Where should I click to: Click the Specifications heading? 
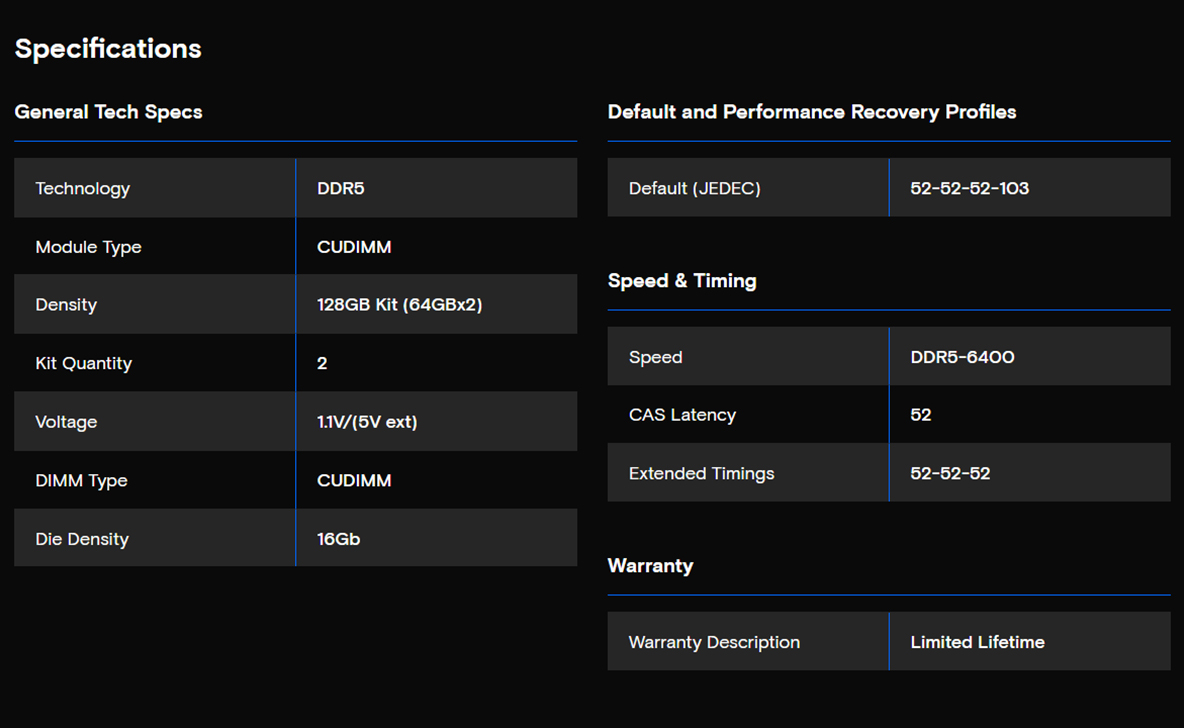tap(108, 49)
